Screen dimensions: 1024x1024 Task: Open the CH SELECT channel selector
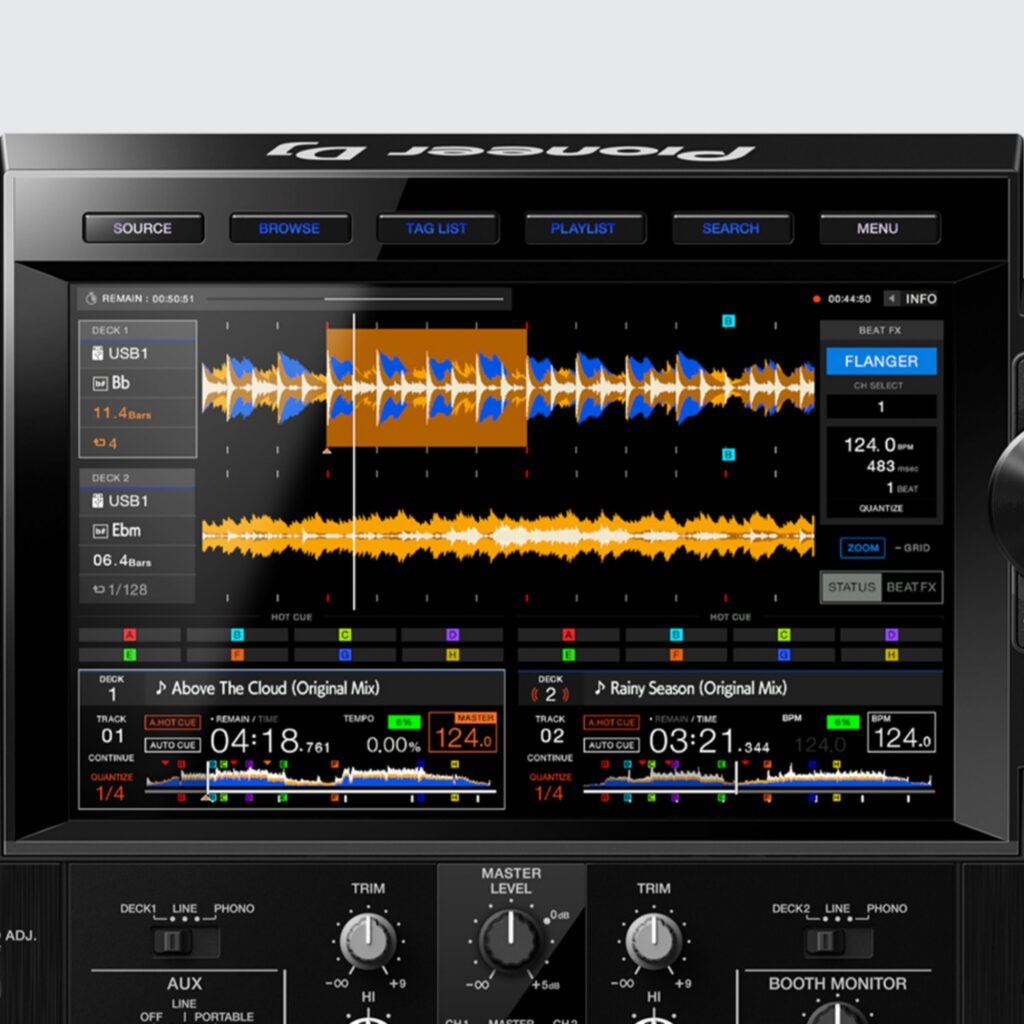(x=881, y=407)
